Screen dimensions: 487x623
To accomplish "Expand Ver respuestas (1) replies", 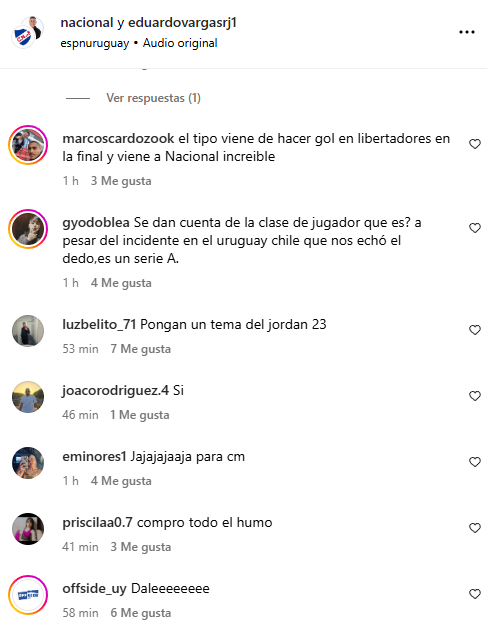I will pos(153,98).
